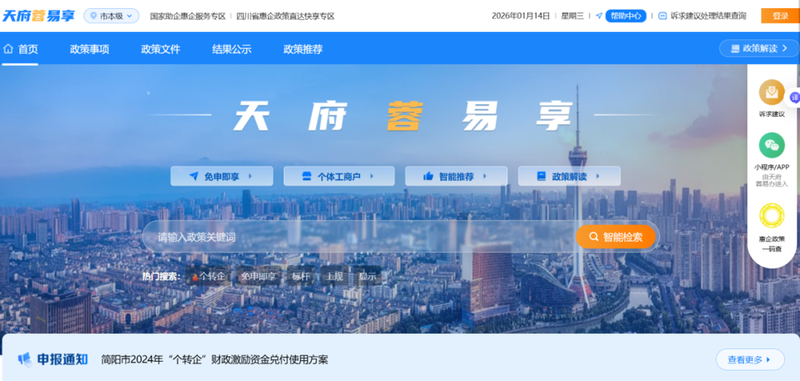The width and height of the screenshot is (800, 381).
Task: Click the 申报通知 announcement icon
Action: [x=24, y=360]
